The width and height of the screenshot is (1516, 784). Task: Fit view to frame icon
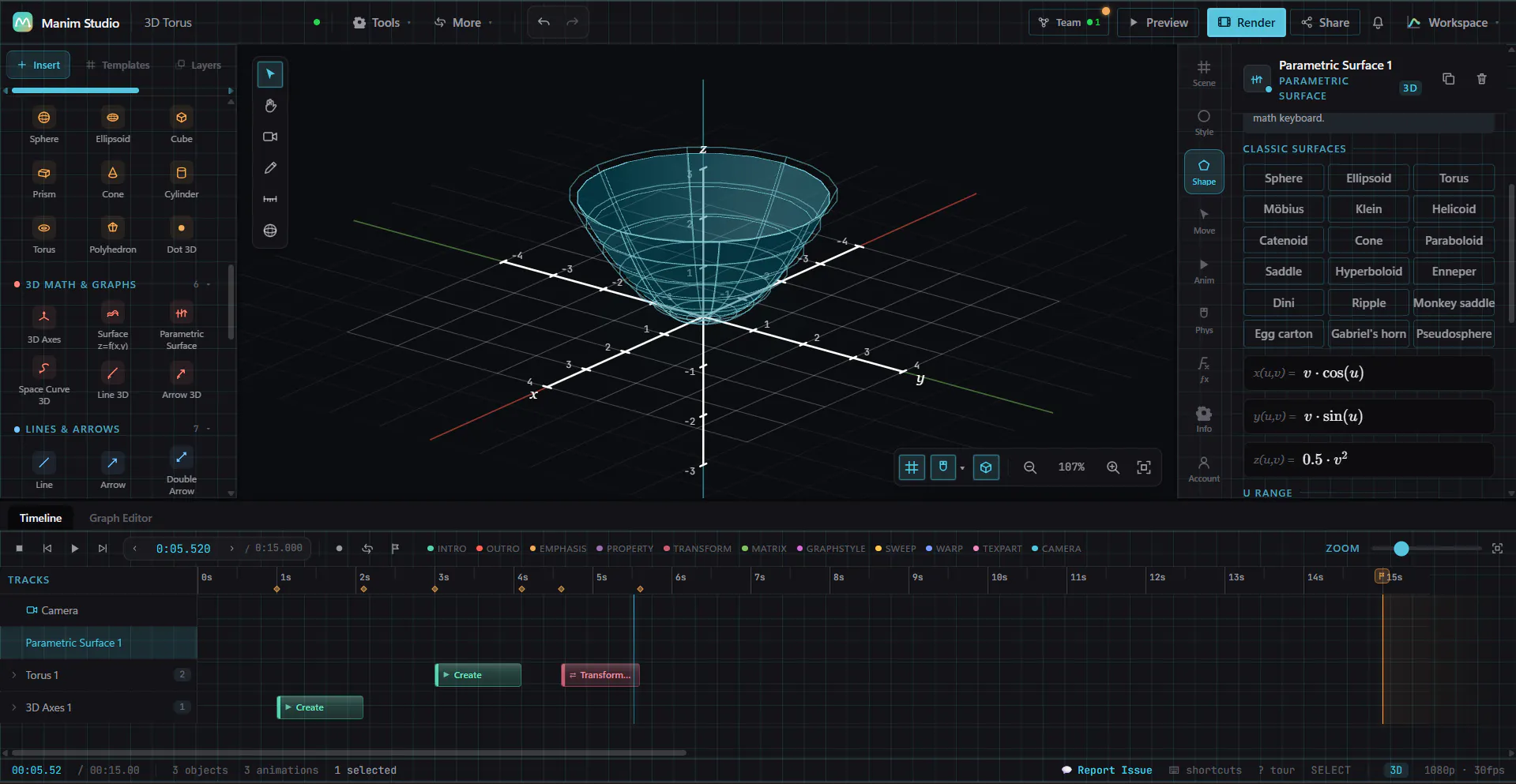pyautogui.click(x=1144, y=467)
